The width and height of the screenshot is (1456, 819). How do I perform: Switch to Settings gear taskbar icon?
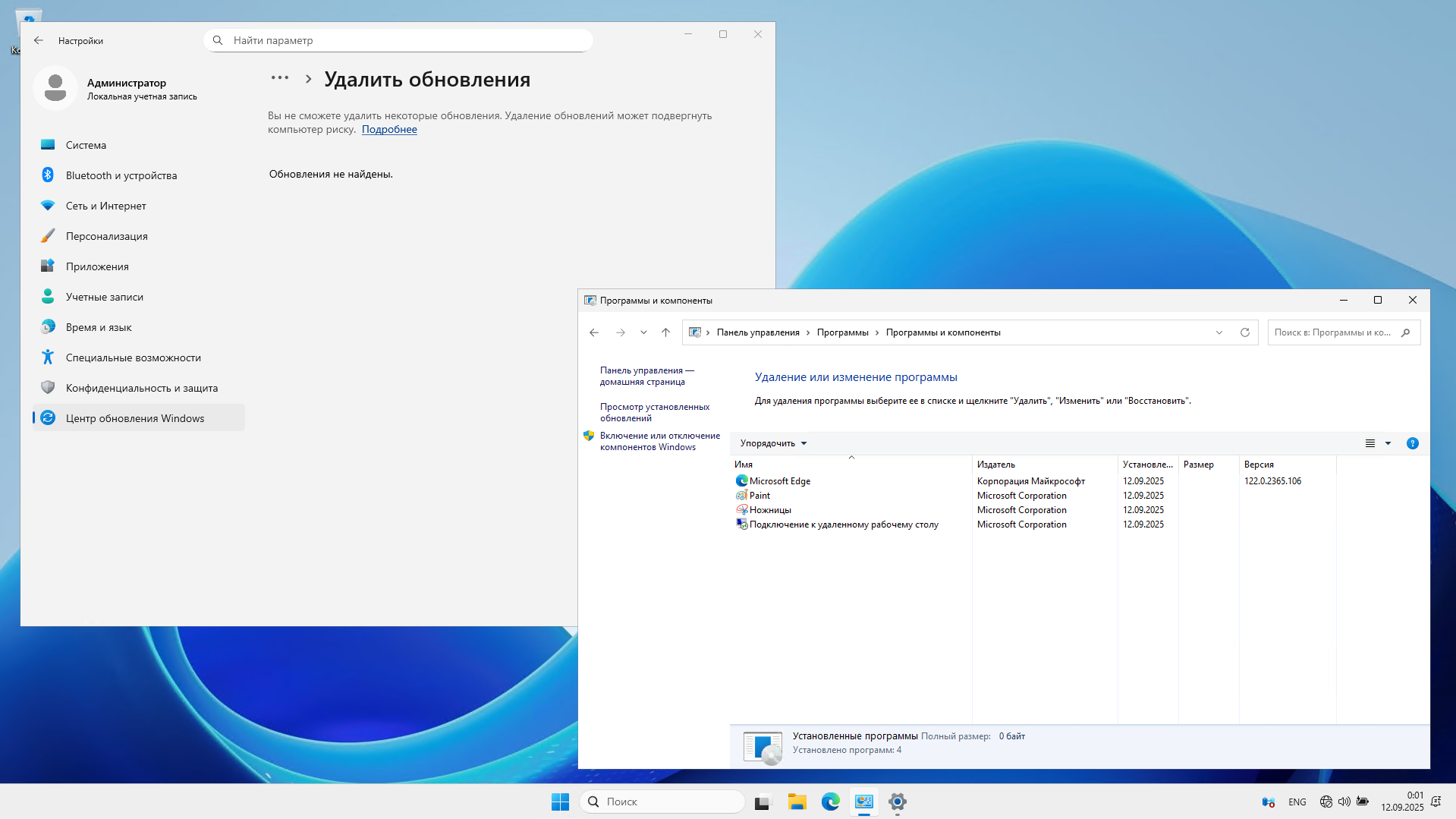pos(898,802)
